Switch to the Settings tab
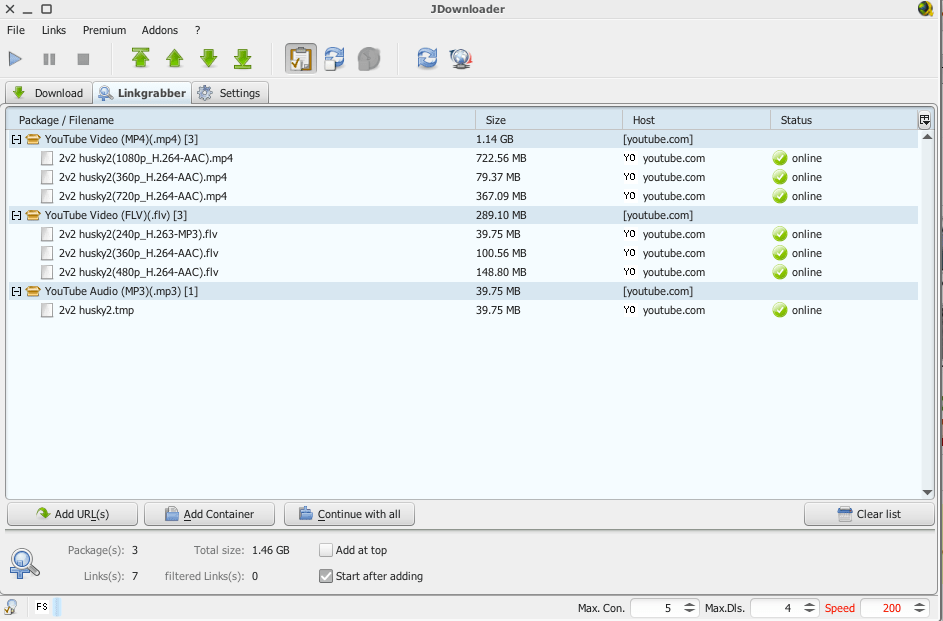 (x=230, y=93)
